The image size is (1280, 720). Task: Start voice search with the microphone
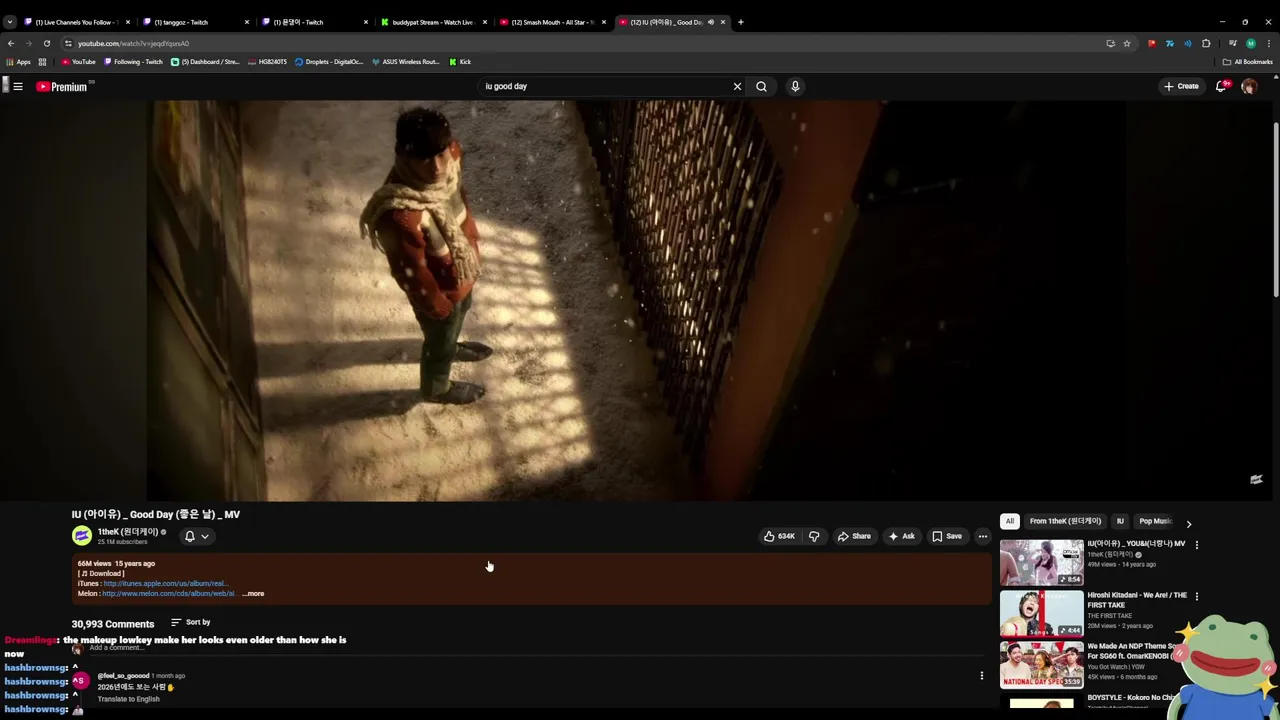(795, 86)
